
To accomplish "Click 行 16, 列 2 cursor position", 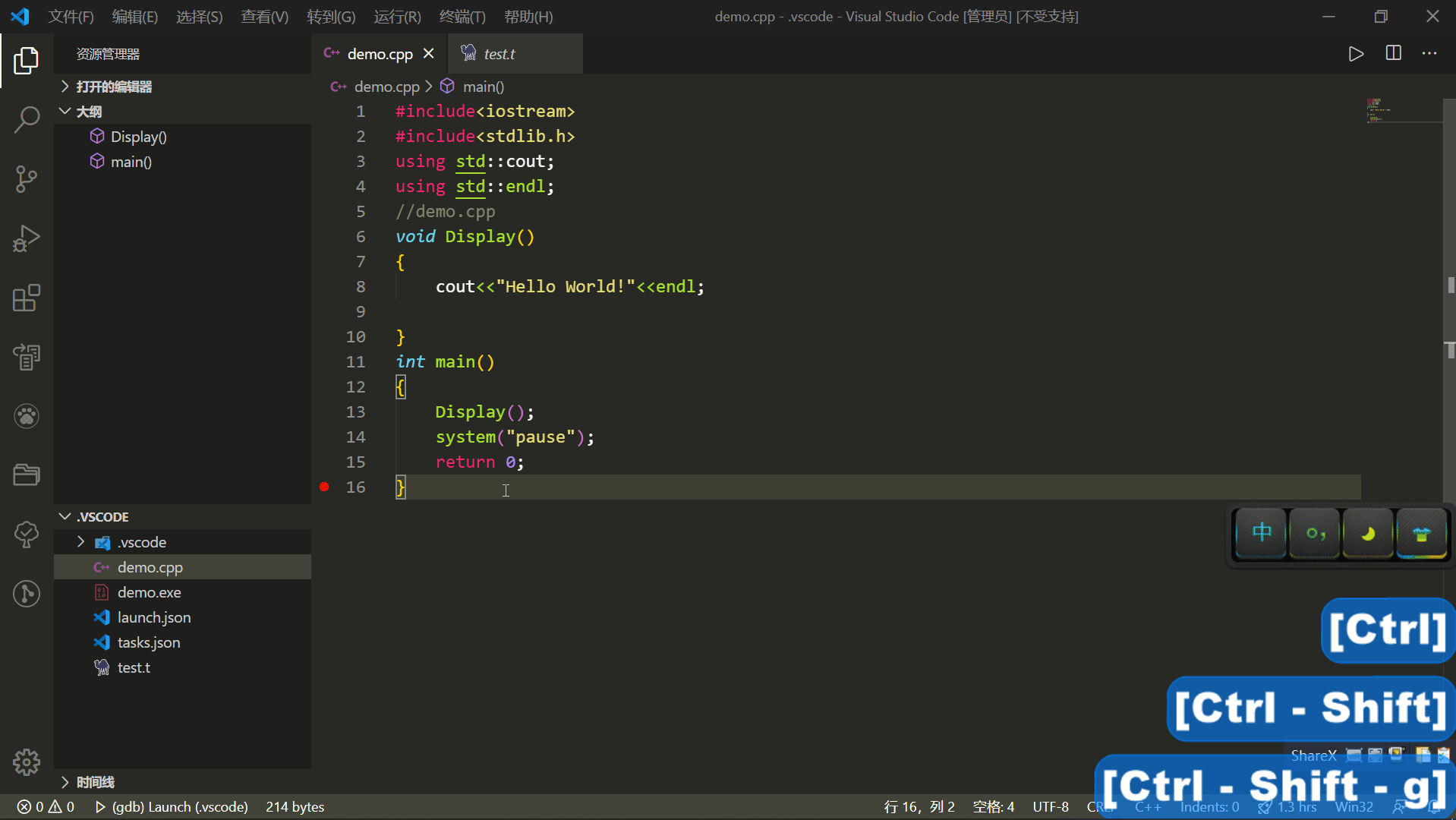I will click(919, 806).
